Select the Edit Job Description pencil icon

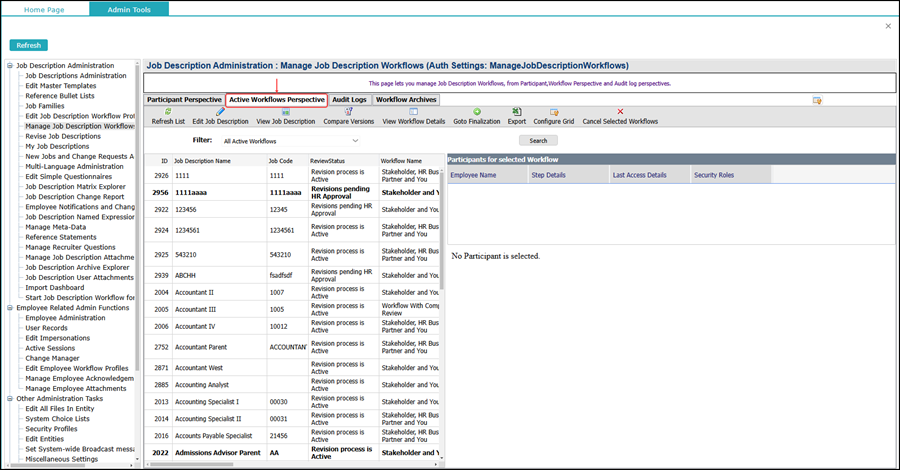tap(220, 112)
